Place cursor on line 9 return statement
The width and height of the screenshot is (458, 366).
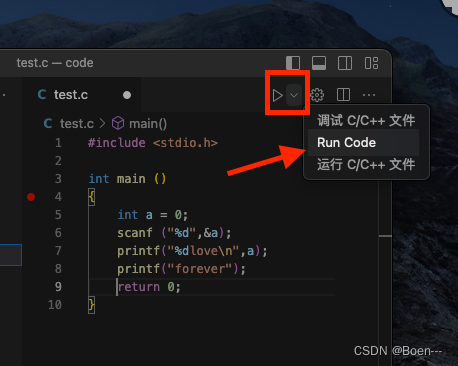click(149, 287)
